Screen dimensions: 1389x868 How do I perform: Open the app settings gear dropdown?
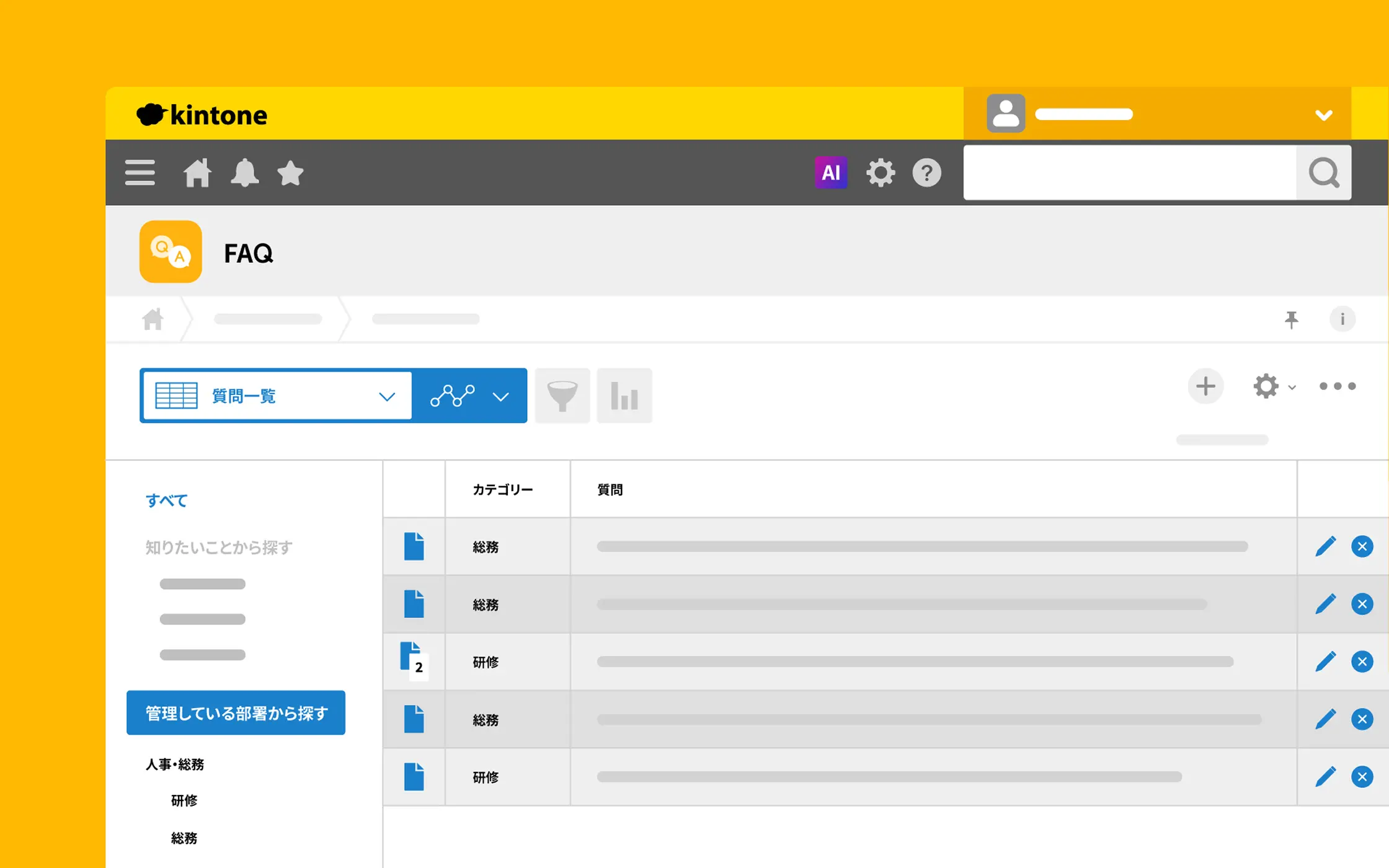click(1273, 386)
